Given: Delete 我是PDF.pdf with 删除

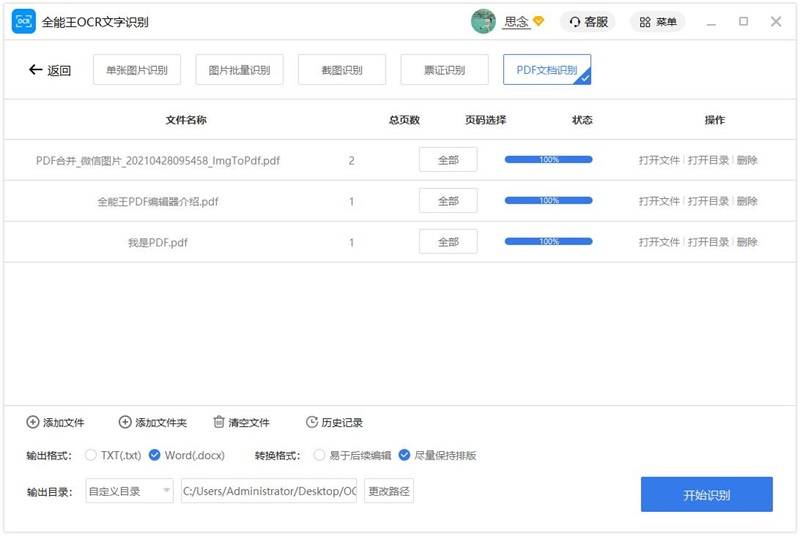Looking at the screenshot, I should tap(747, 242).
